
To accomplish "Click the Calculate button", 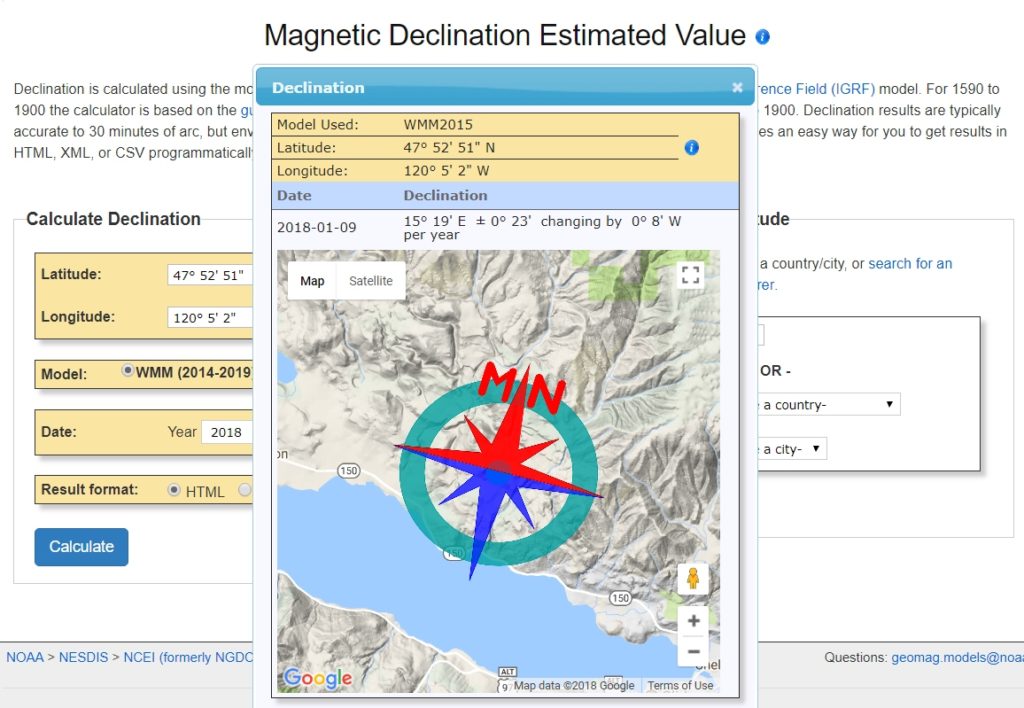I will (80, 547).
